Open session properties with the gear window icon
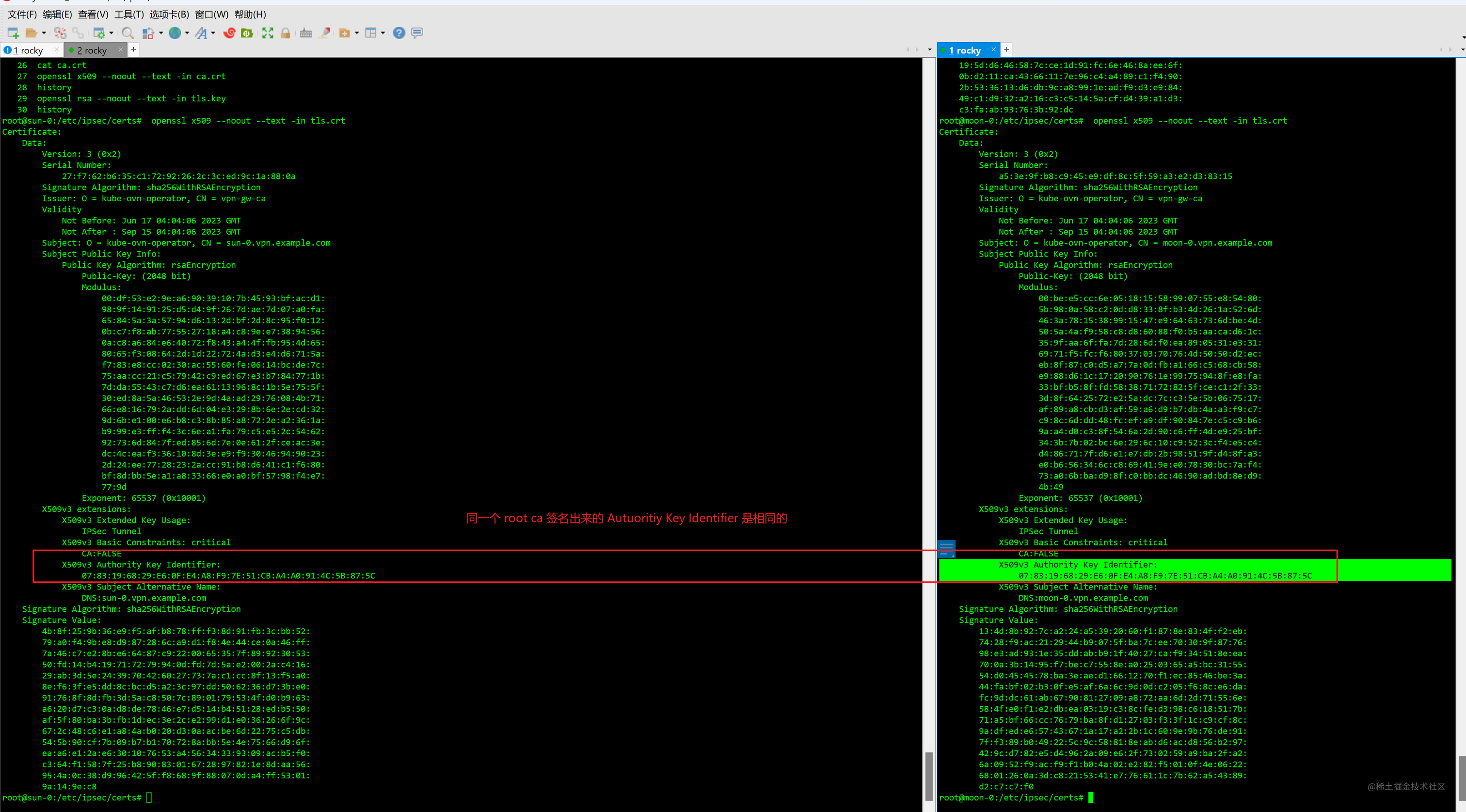 [99, 33]
